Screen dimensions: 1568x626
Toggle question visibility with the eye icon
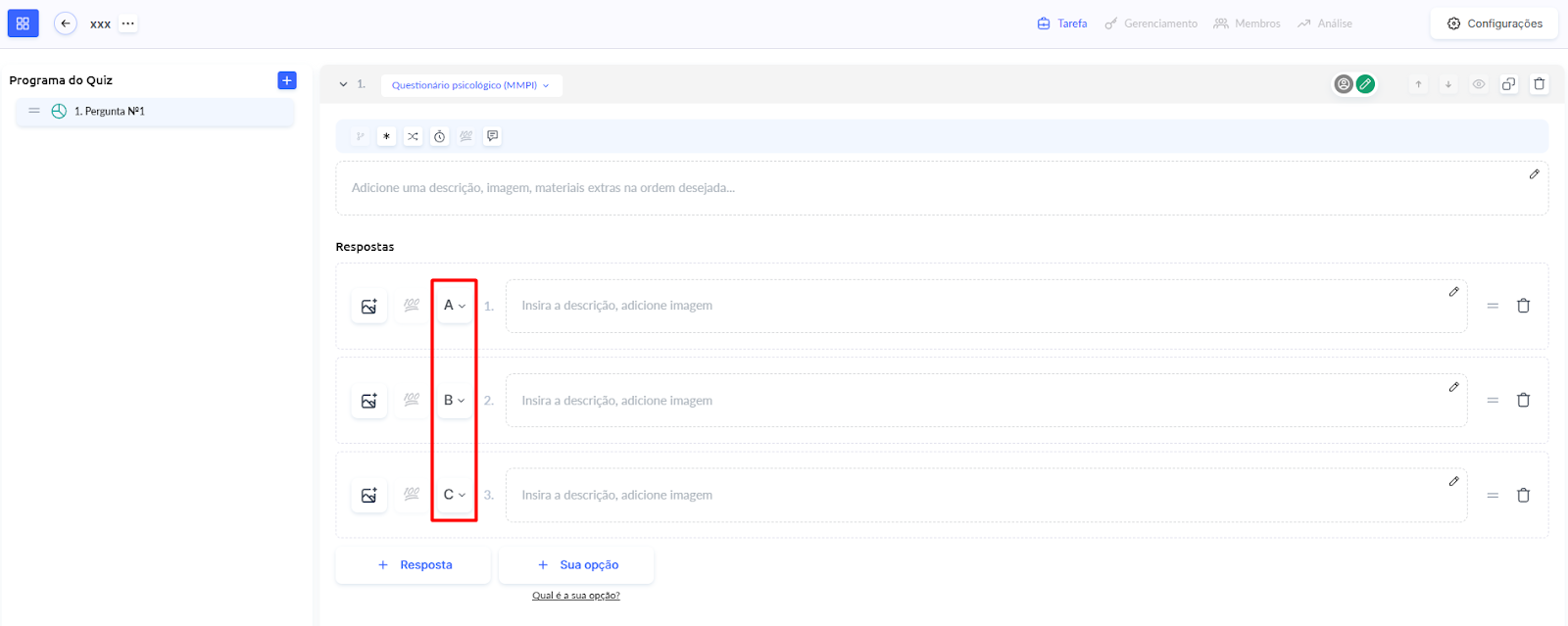[x=1478, y=84]
